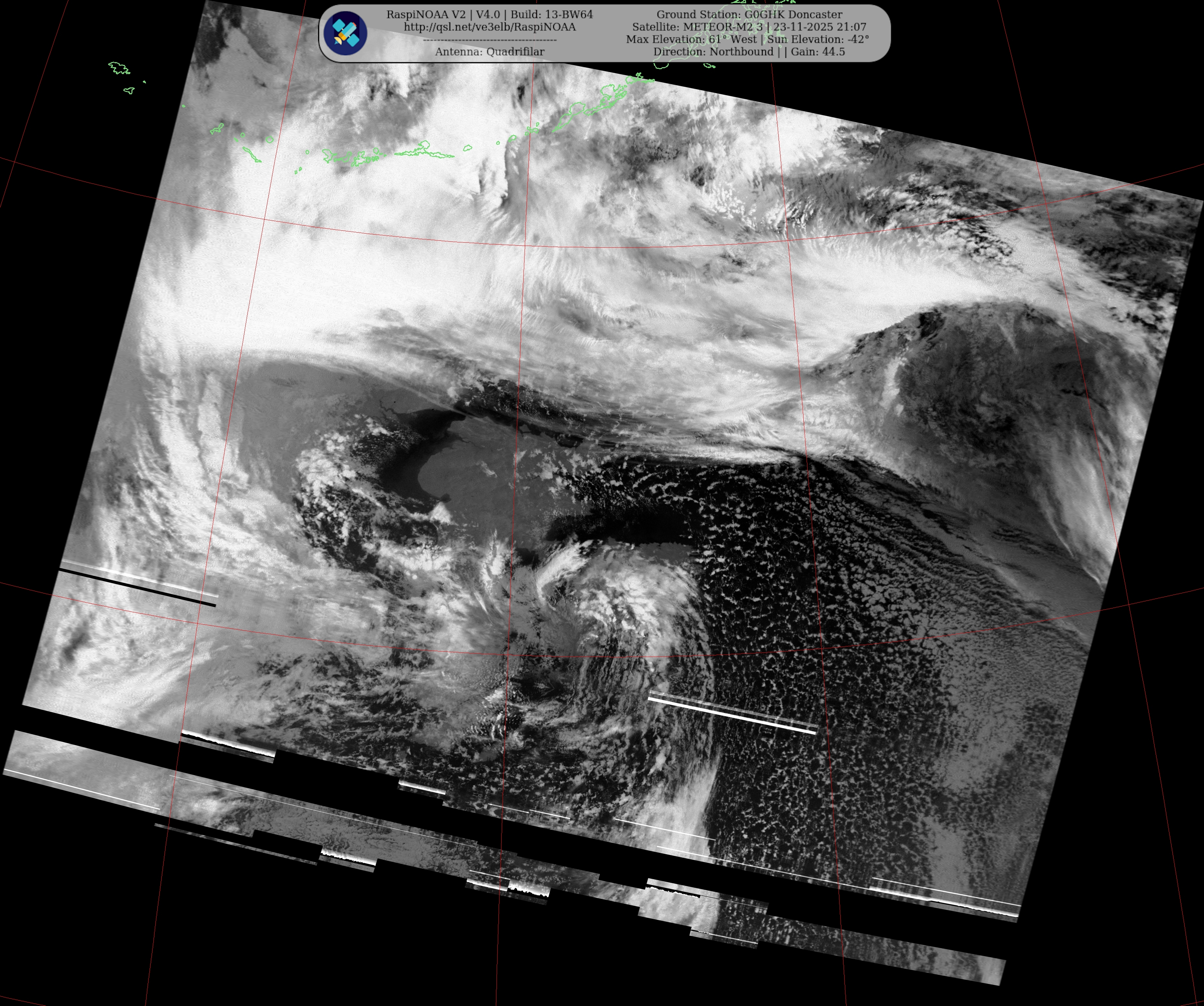1204x1006 pixels.
Task: Click the RaspiNOAA satellite logo icon
Action: [345, 33]
